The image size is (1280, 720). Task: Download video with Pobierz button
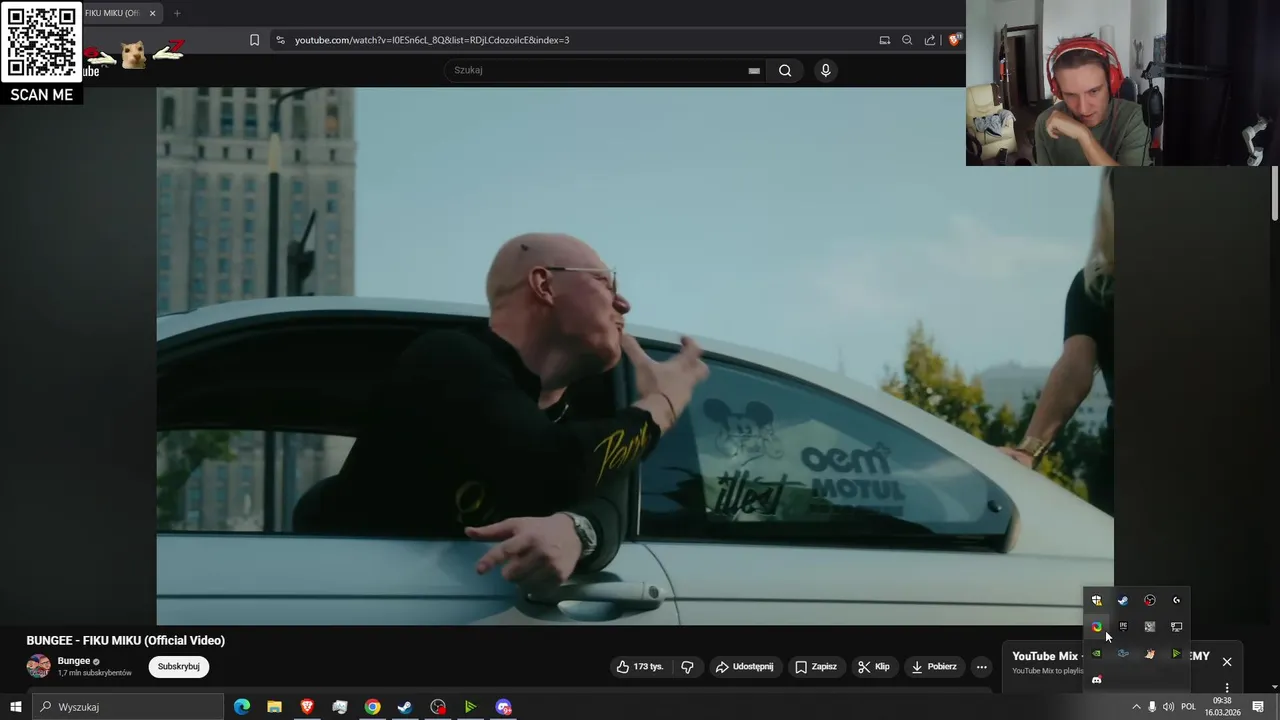[933, 667]
